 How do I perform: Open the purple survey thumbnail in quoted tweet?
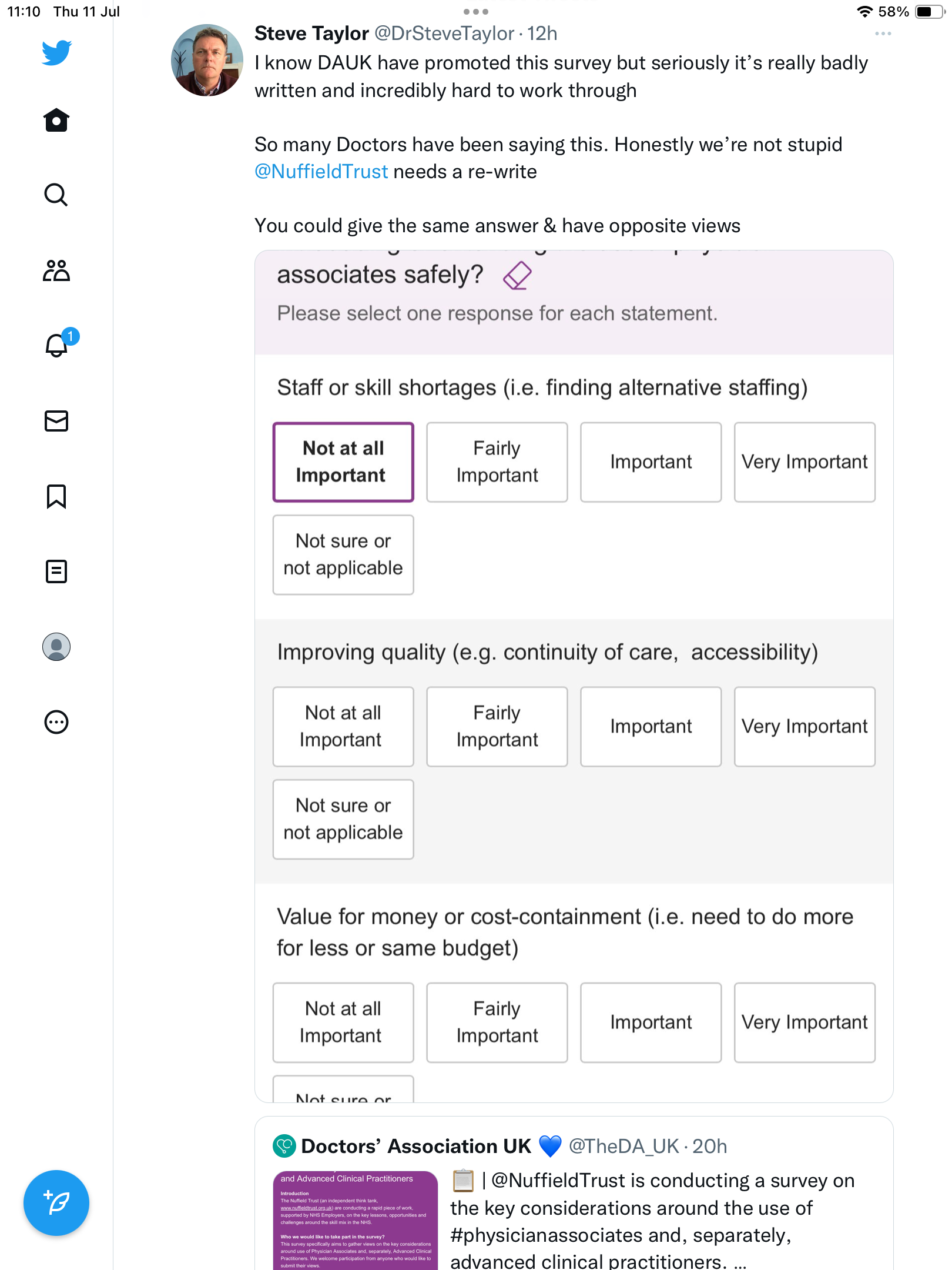355,1221
